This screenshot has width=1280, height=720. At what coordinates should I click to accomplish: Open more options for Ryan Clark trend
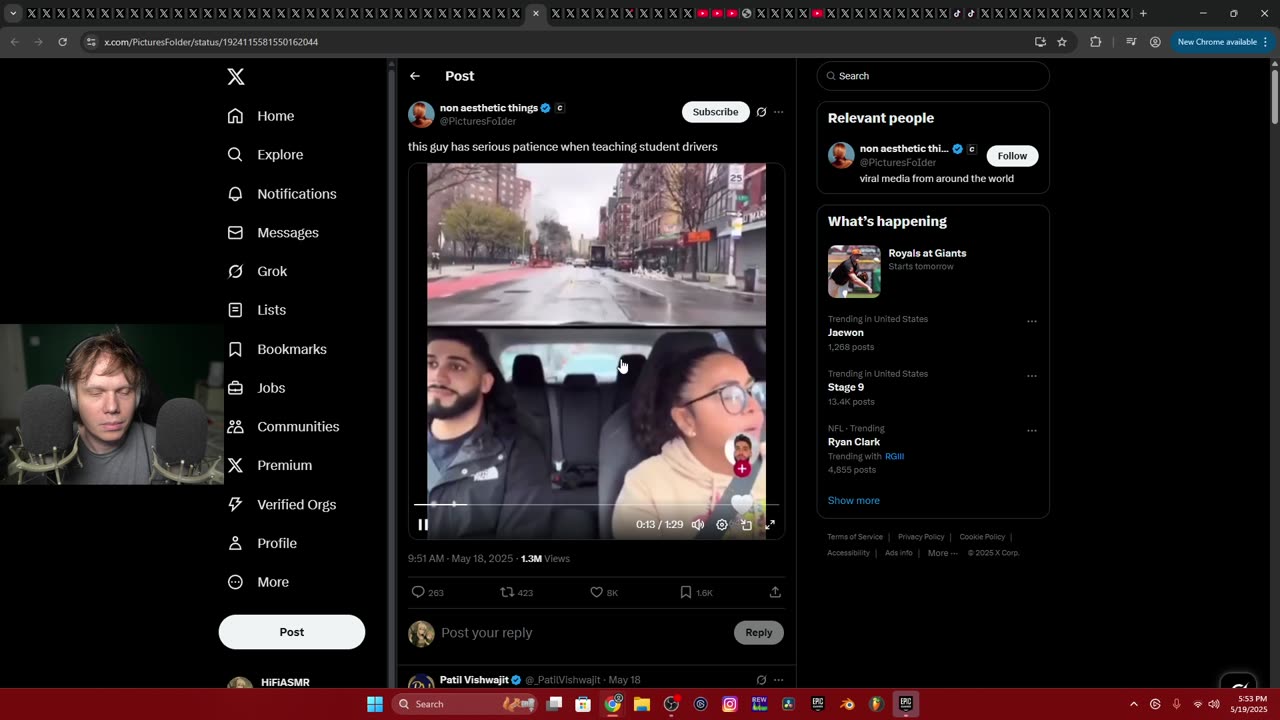(x=1032, y=431)
